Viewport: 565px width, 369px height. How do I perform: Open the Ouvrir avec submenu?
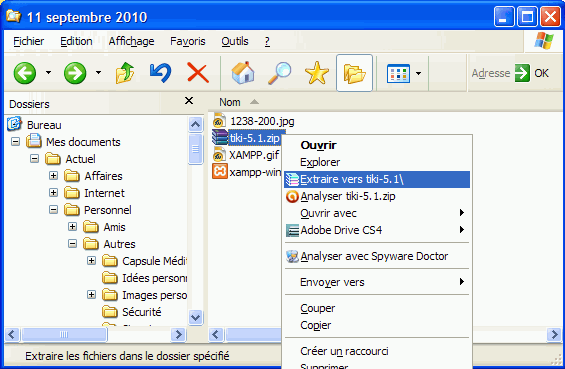pyautogui.click(x=377, y=213)
